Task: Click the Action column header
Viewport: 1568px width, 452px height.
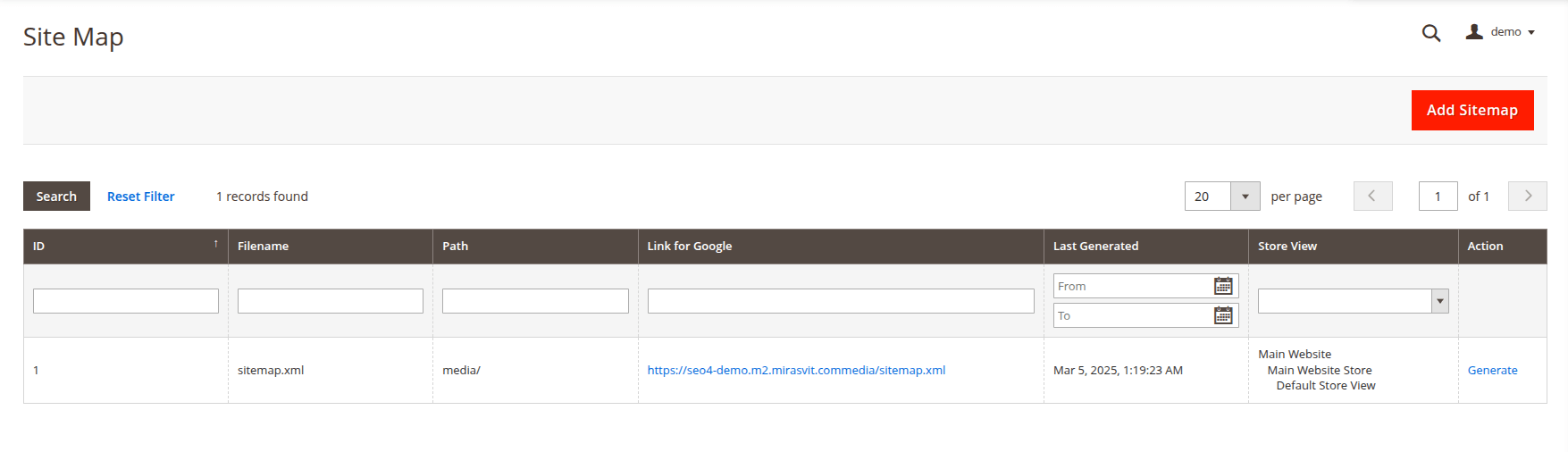Action: 1503,246
